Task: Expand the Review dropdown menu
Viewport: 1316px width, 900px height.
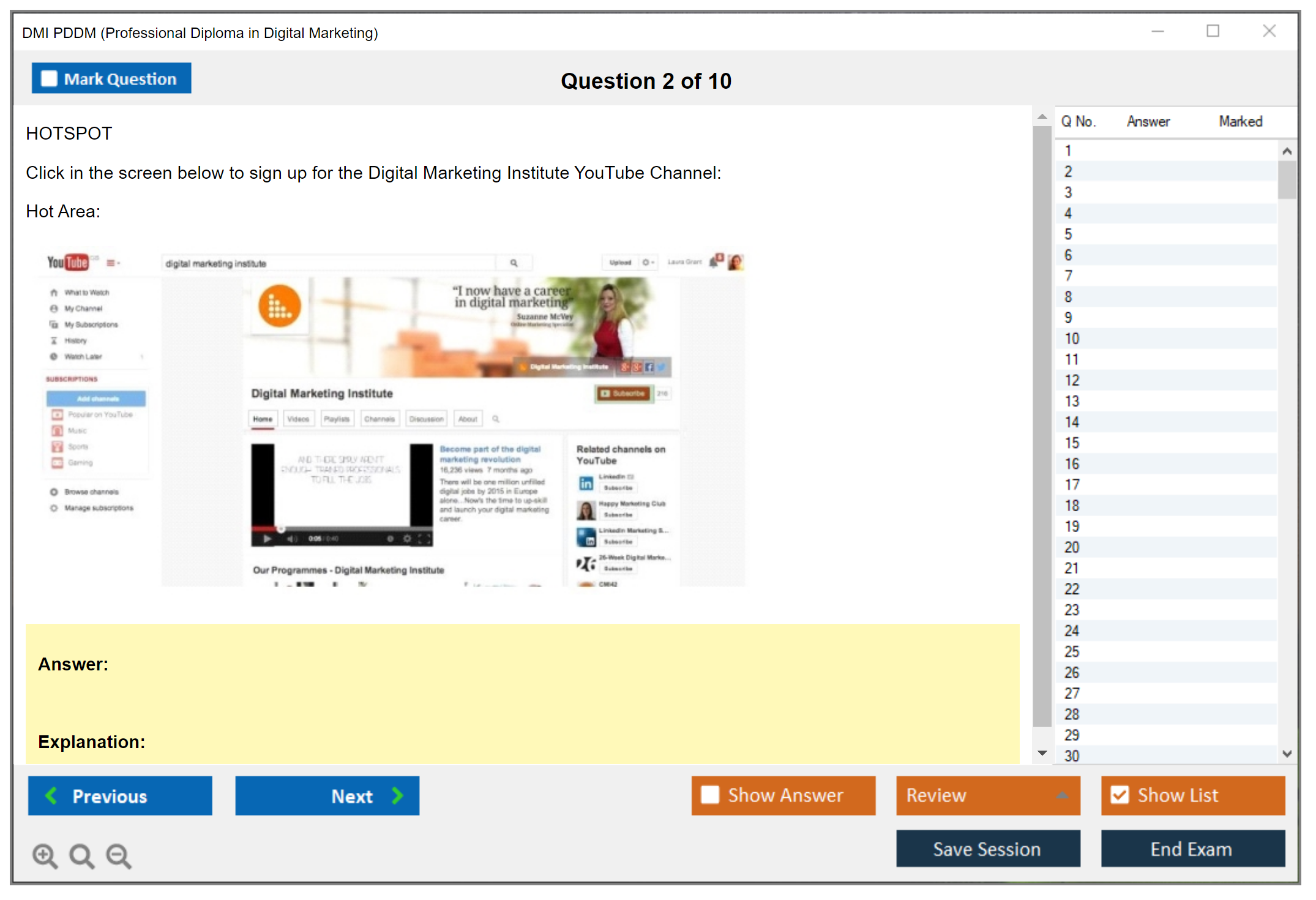Action: click(x=1062, y=795)
